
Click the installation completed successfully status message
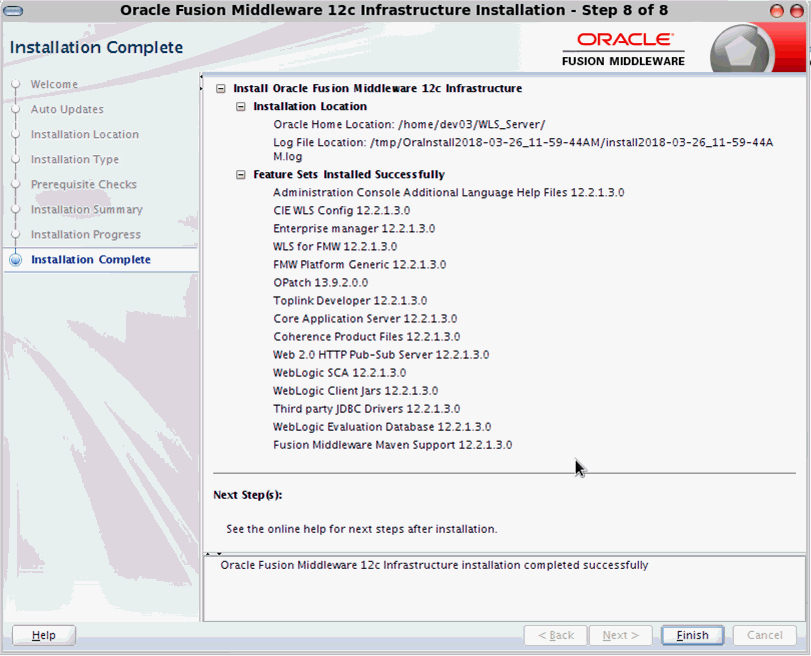click(434, 565)
